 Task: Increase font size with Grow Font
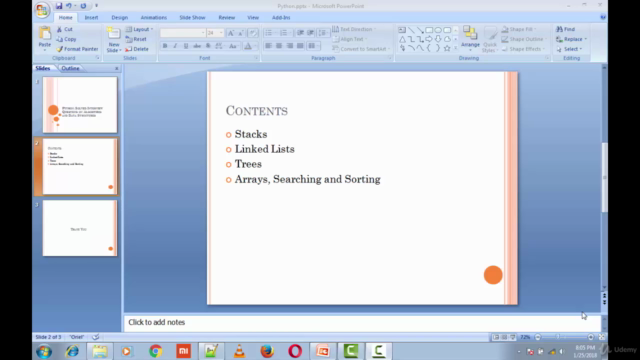coord(231,33)
